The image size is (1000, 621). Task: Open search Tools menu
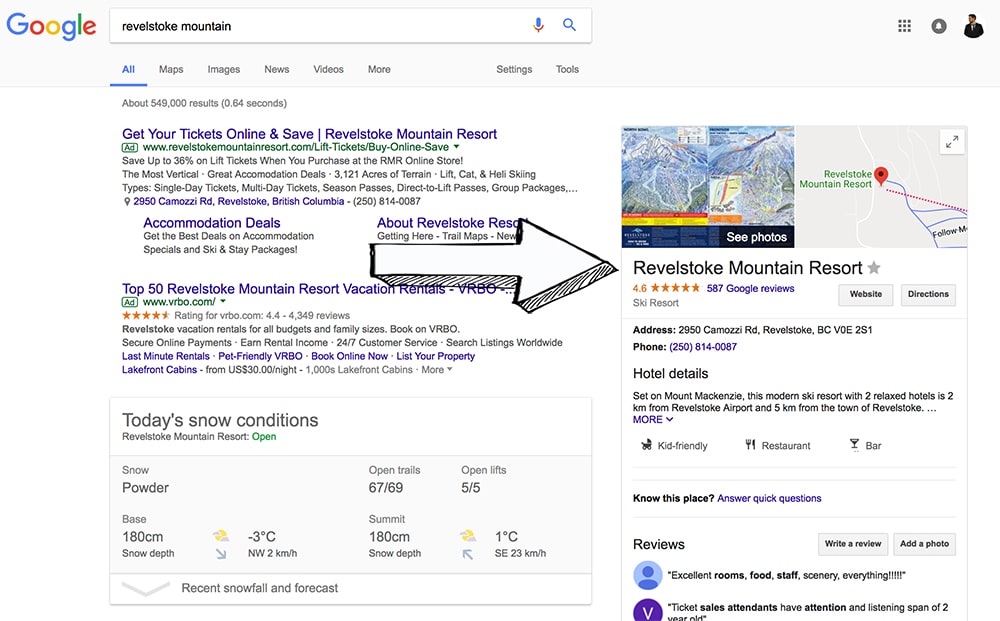[x=567, y=69]
